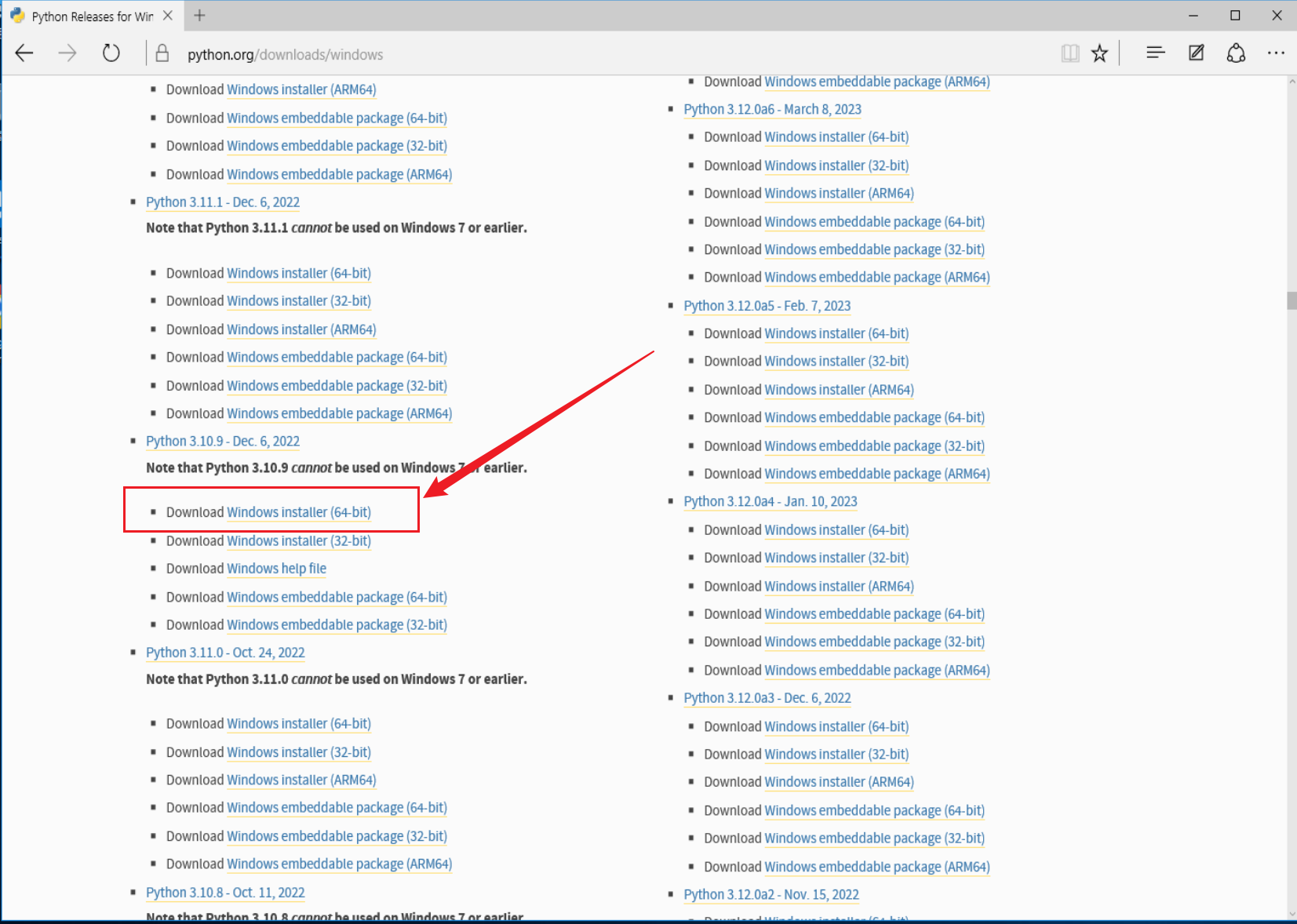1297x924 pixels.
Task: Download Python 3.10.9 Windows installer (32-bit)
Action: pyautogui.click(x=299, y=541)
